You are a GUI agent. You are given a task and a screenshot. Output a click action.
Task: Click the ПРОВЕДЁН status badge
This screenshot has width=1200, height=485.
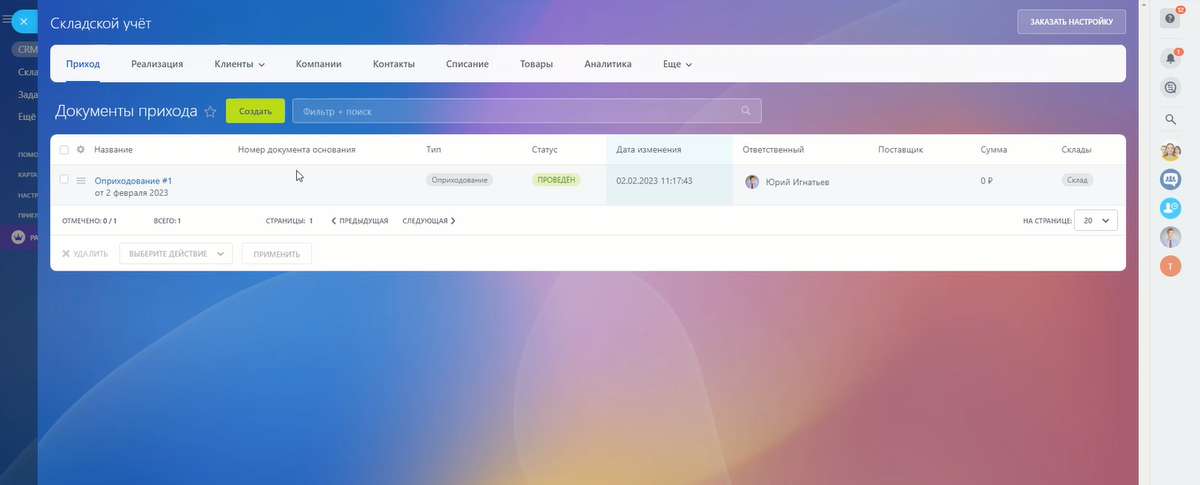(556, 180)
